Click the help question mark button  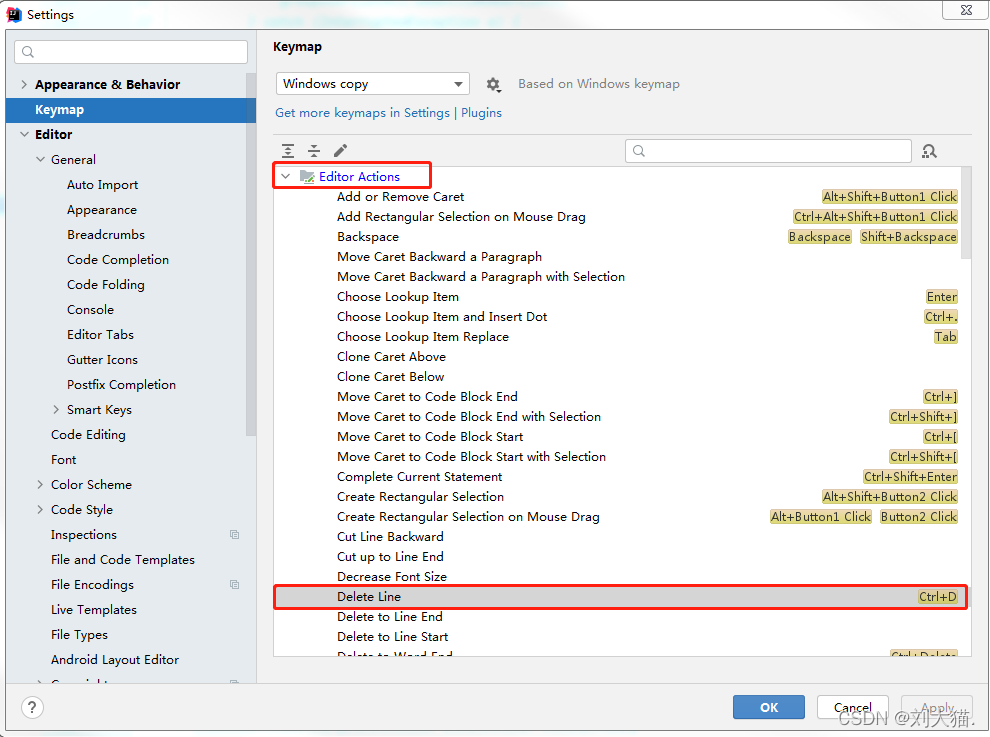click(x=32, y=707)
